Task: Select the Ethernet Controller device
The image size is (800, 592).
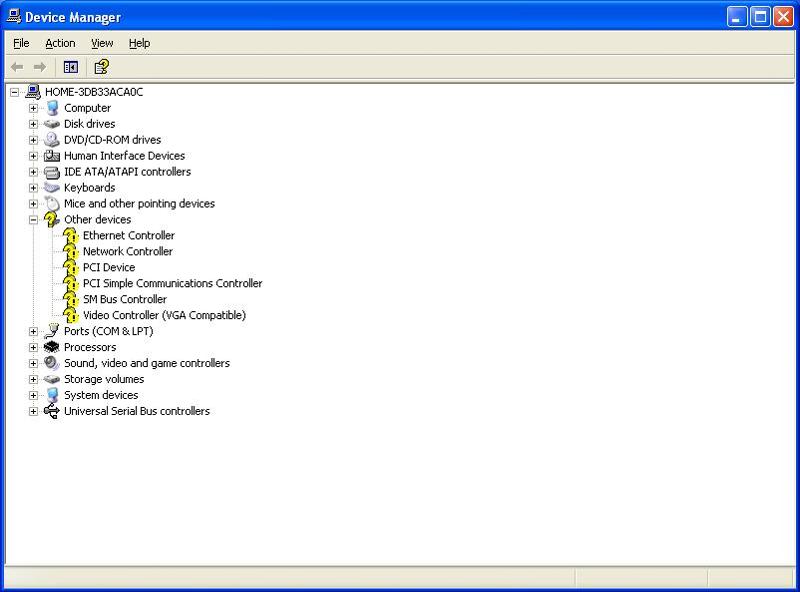Action: point(129,235)
